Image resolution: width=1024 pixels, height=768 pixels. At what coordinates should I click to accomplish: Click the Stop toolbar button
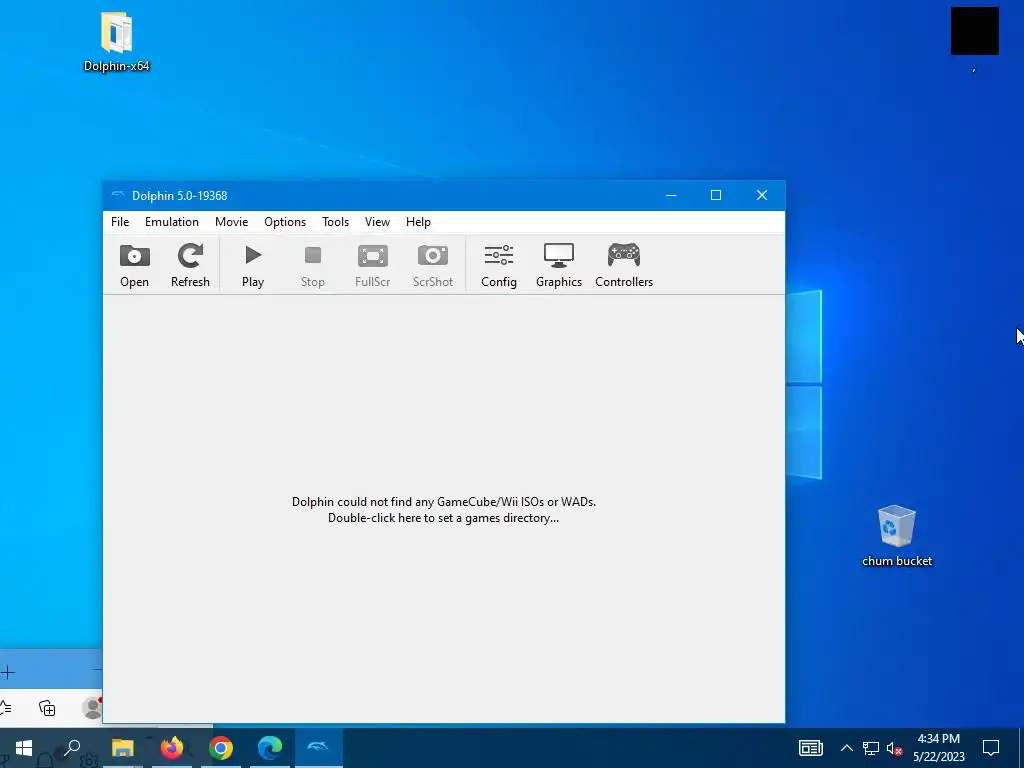(x=313, y=265)
